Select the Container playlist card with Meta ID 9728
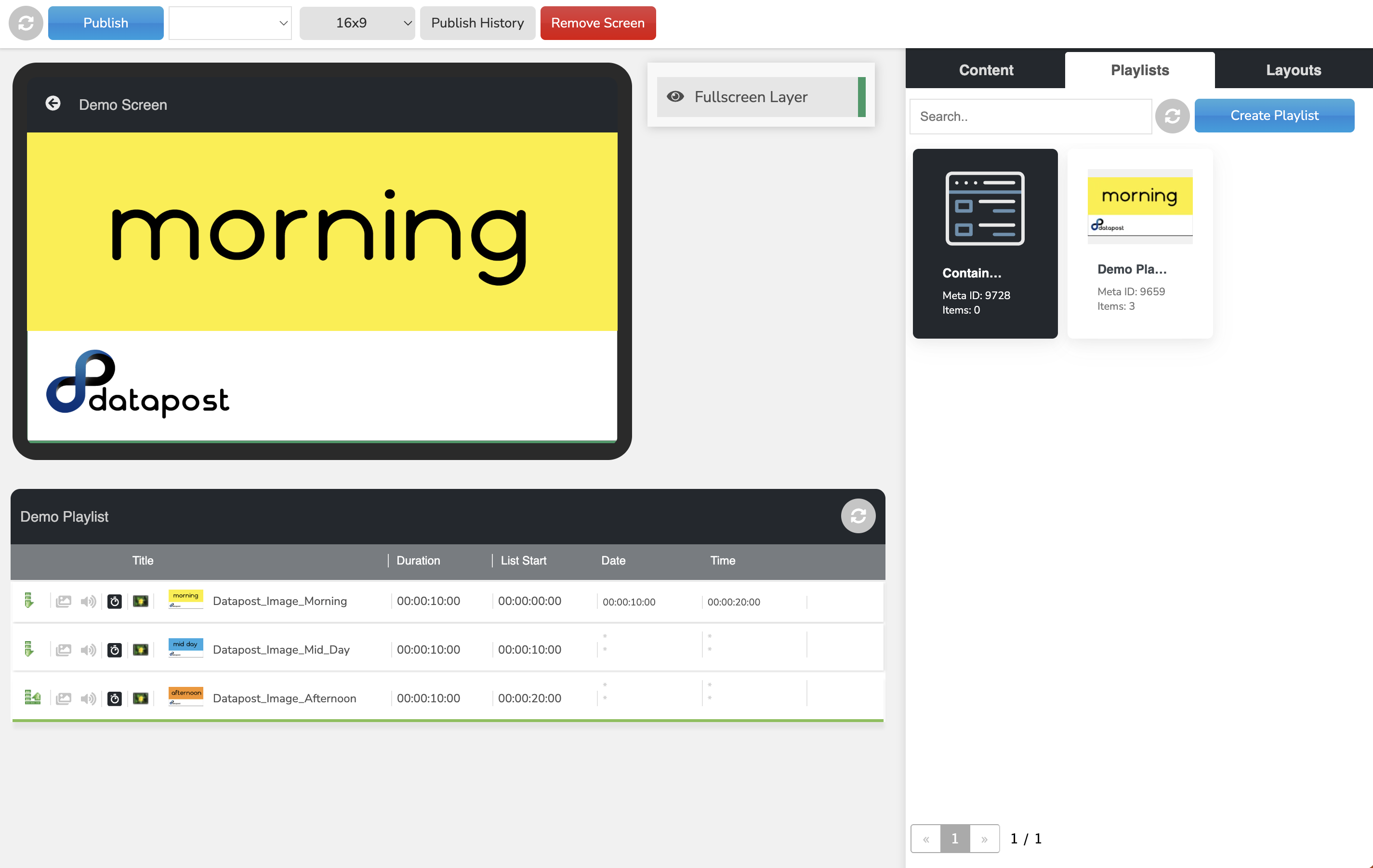Viewport: 1373px width, 868px height. 985,243
